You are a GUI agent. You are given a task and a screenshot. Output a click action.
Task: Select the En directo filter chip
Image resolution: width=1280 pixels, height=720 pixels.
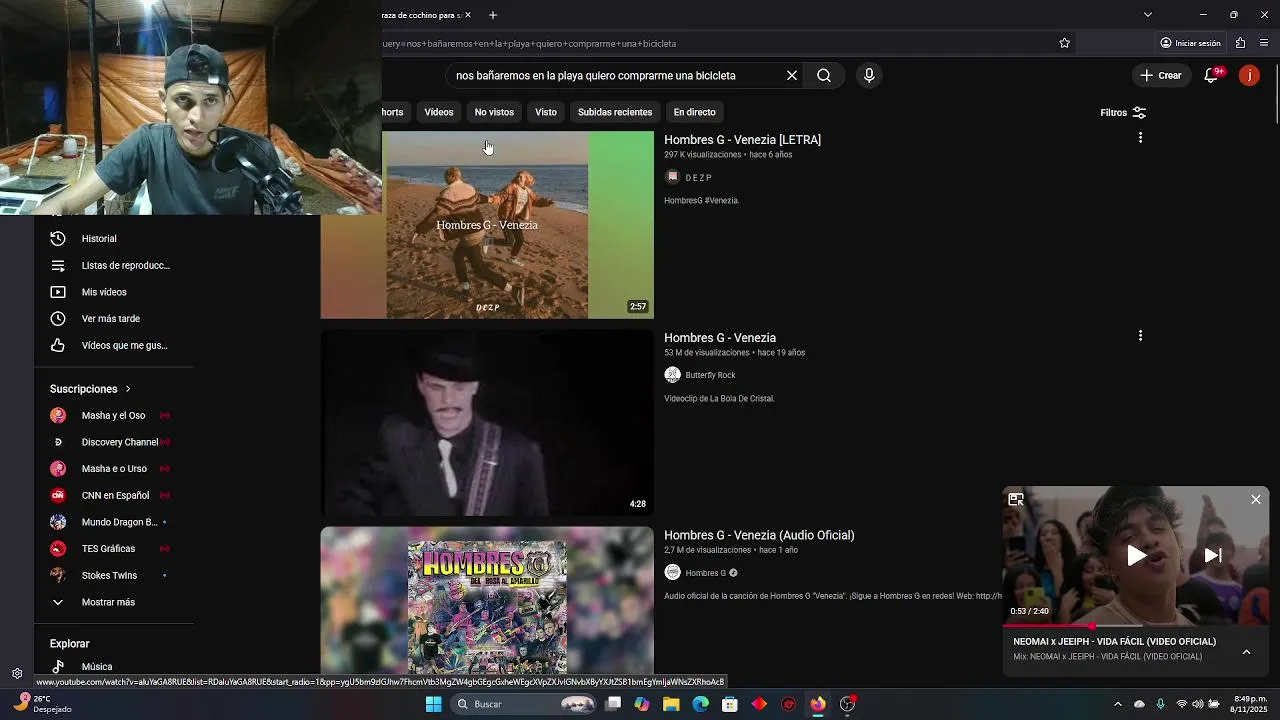[x=694, y=112]
